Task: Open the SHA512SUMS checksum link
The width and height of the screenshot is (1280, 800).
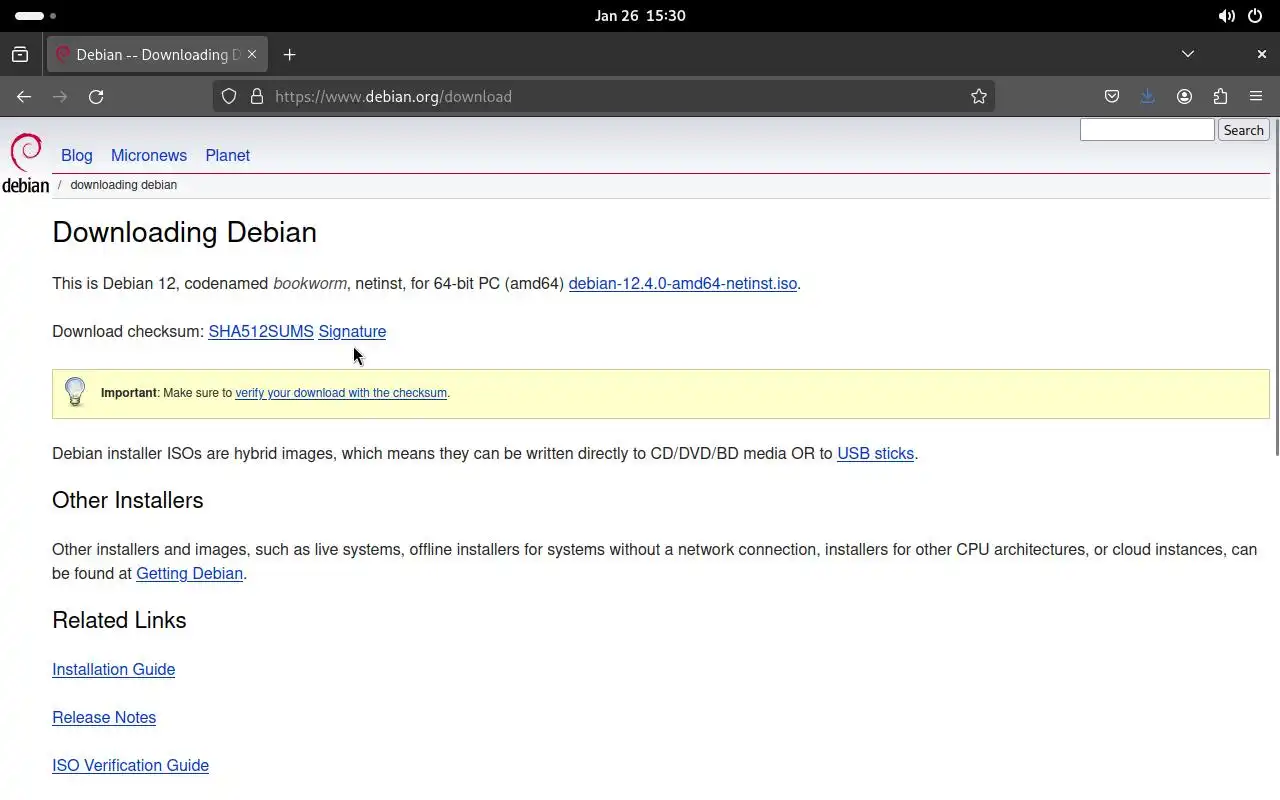Action: tap(261, 332)
